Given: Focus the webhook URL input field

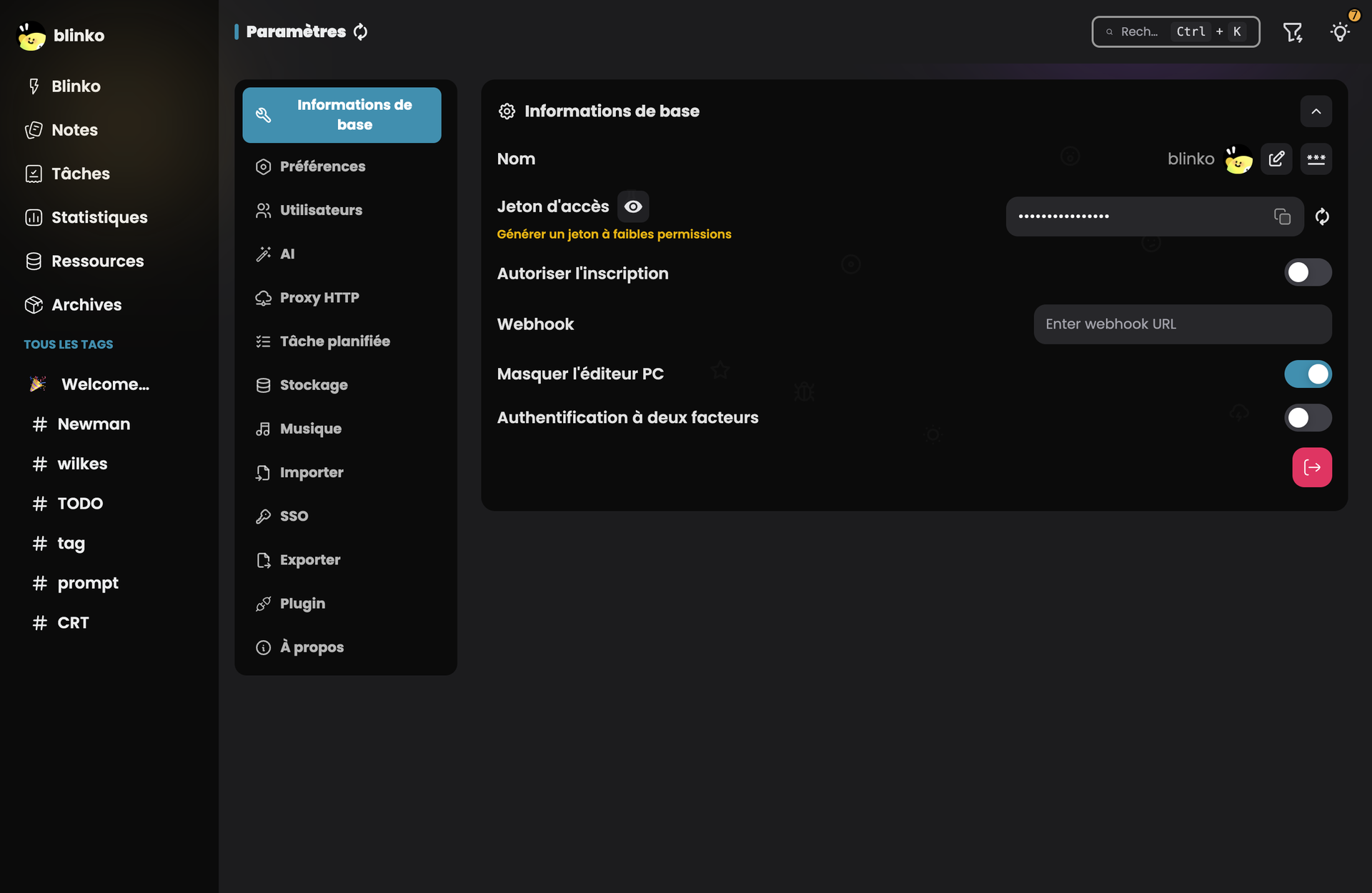Looking at the screenshot, I should pos(1183,324).
